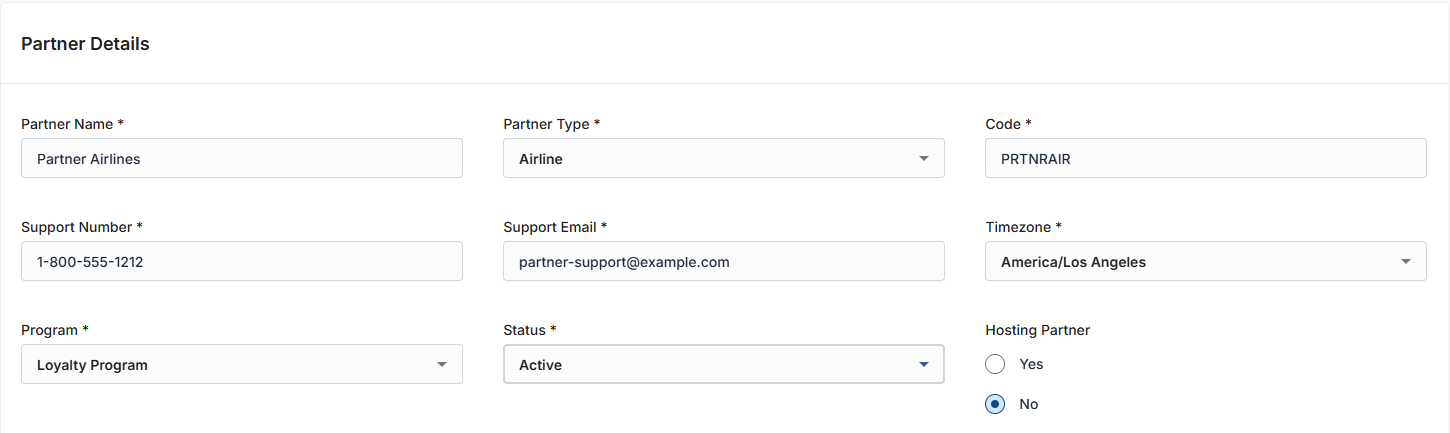1450x433 pixels.
Task: Click the Partner Details heading
Action: (85, 44)
